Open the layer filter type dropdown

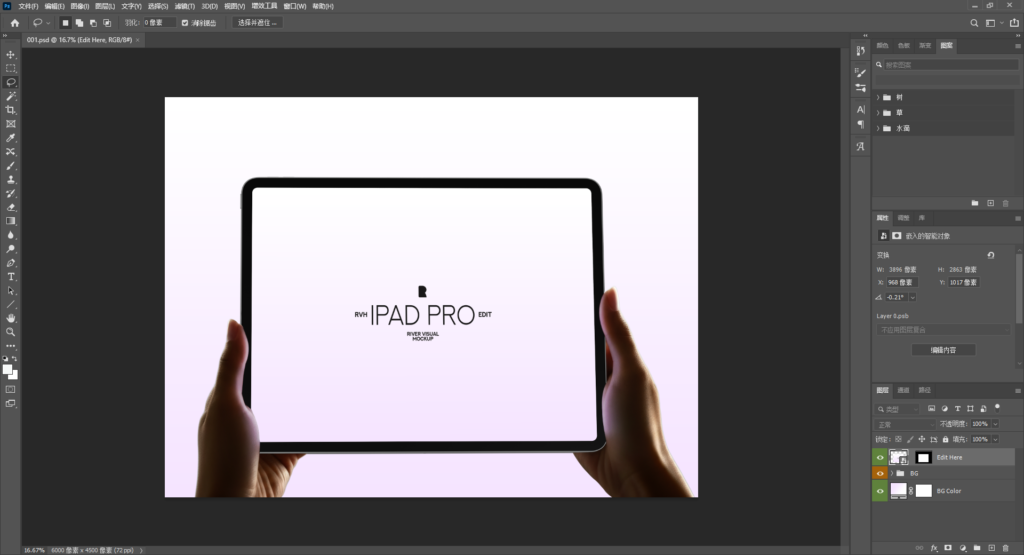click(897, 409)
